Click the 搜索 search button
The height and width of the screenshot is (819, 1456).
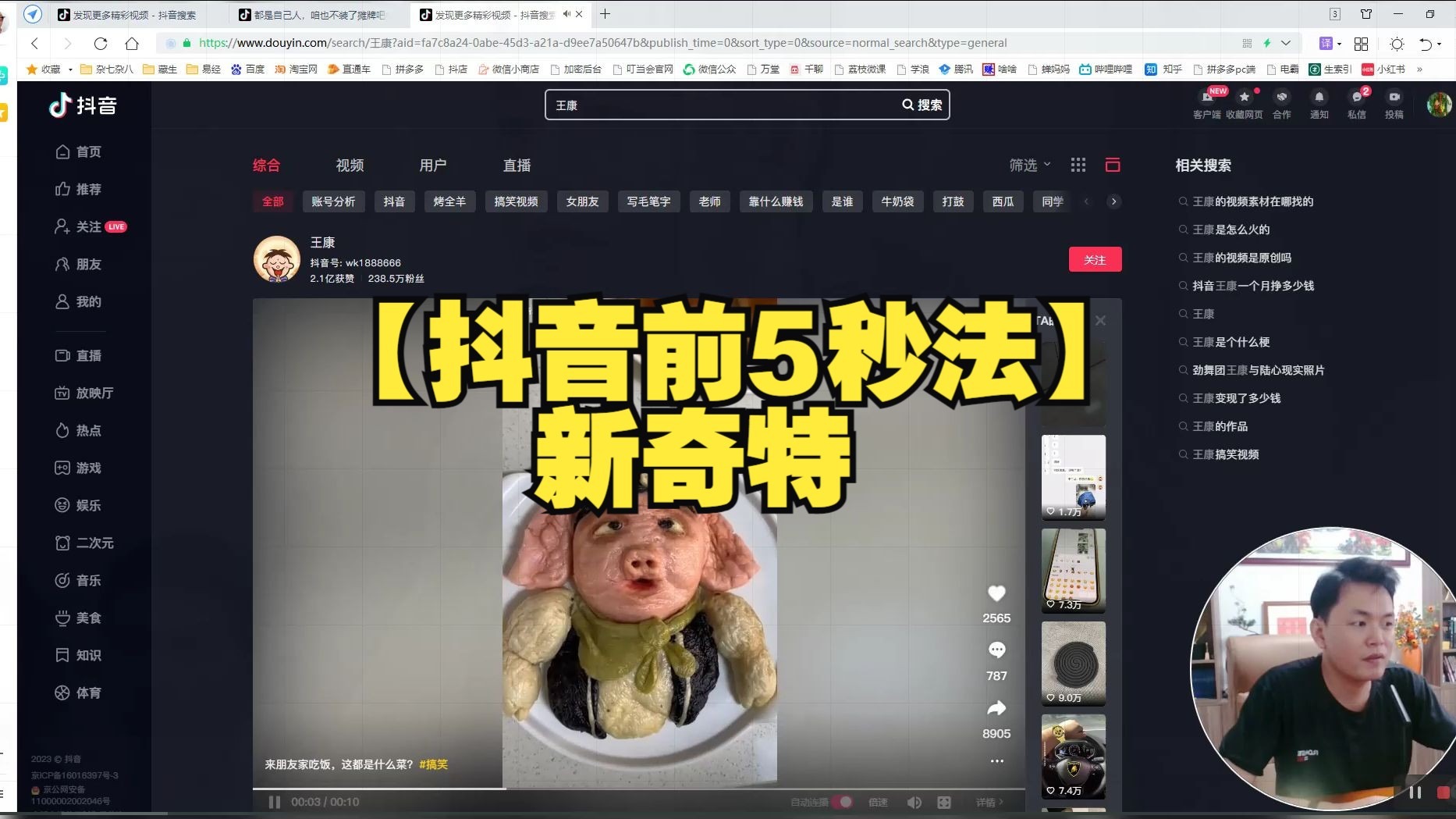coord(922,105)
